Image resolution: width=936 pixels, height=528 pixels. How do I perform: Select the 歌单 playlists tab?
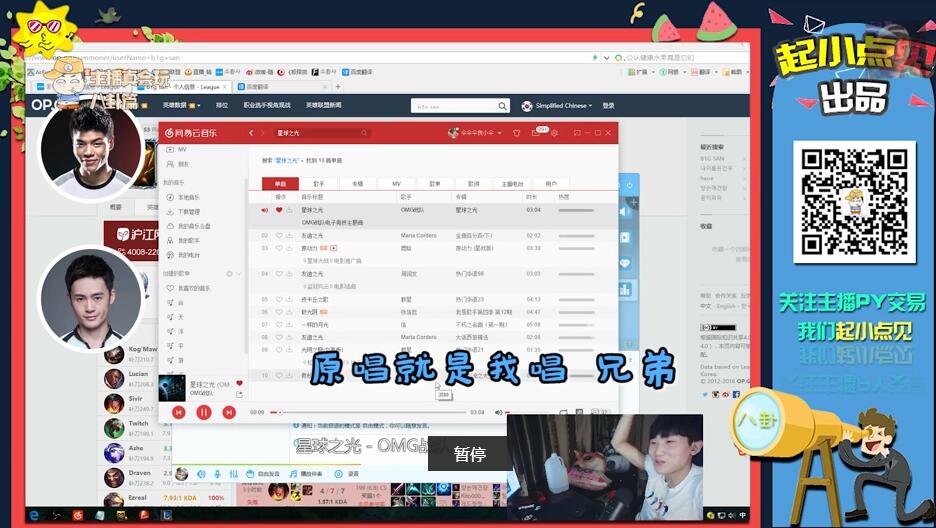coord(435,184)
